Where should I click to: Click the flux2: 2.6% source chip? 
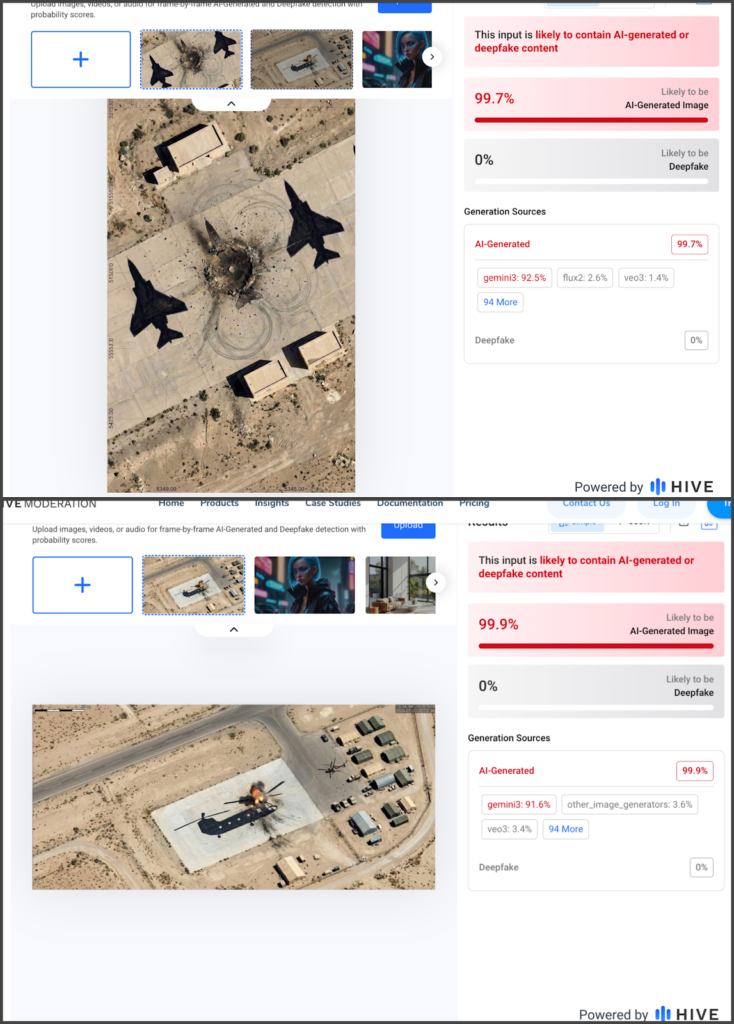click(582, 278)
